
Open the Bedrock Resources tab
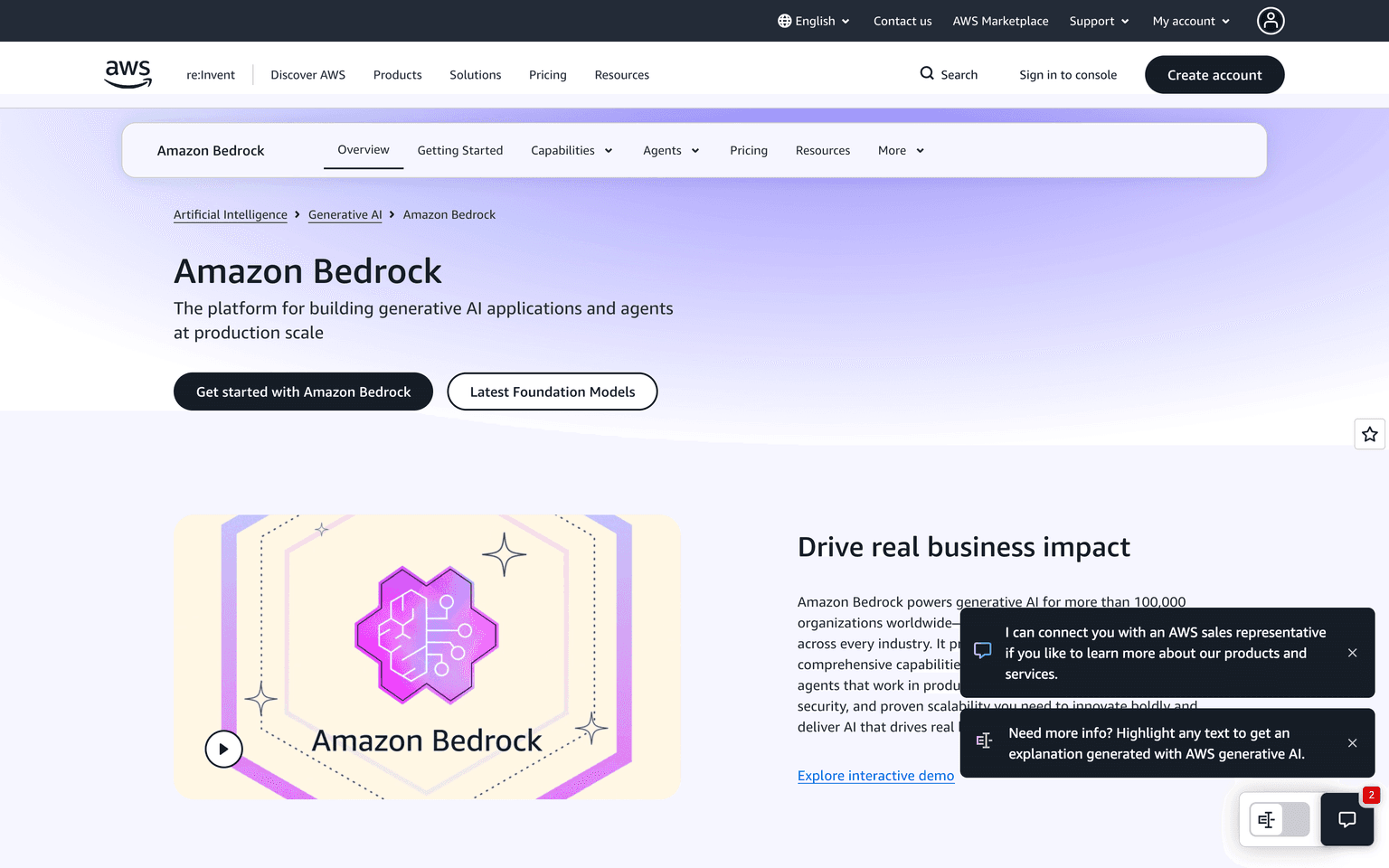(x=823, y=150)
